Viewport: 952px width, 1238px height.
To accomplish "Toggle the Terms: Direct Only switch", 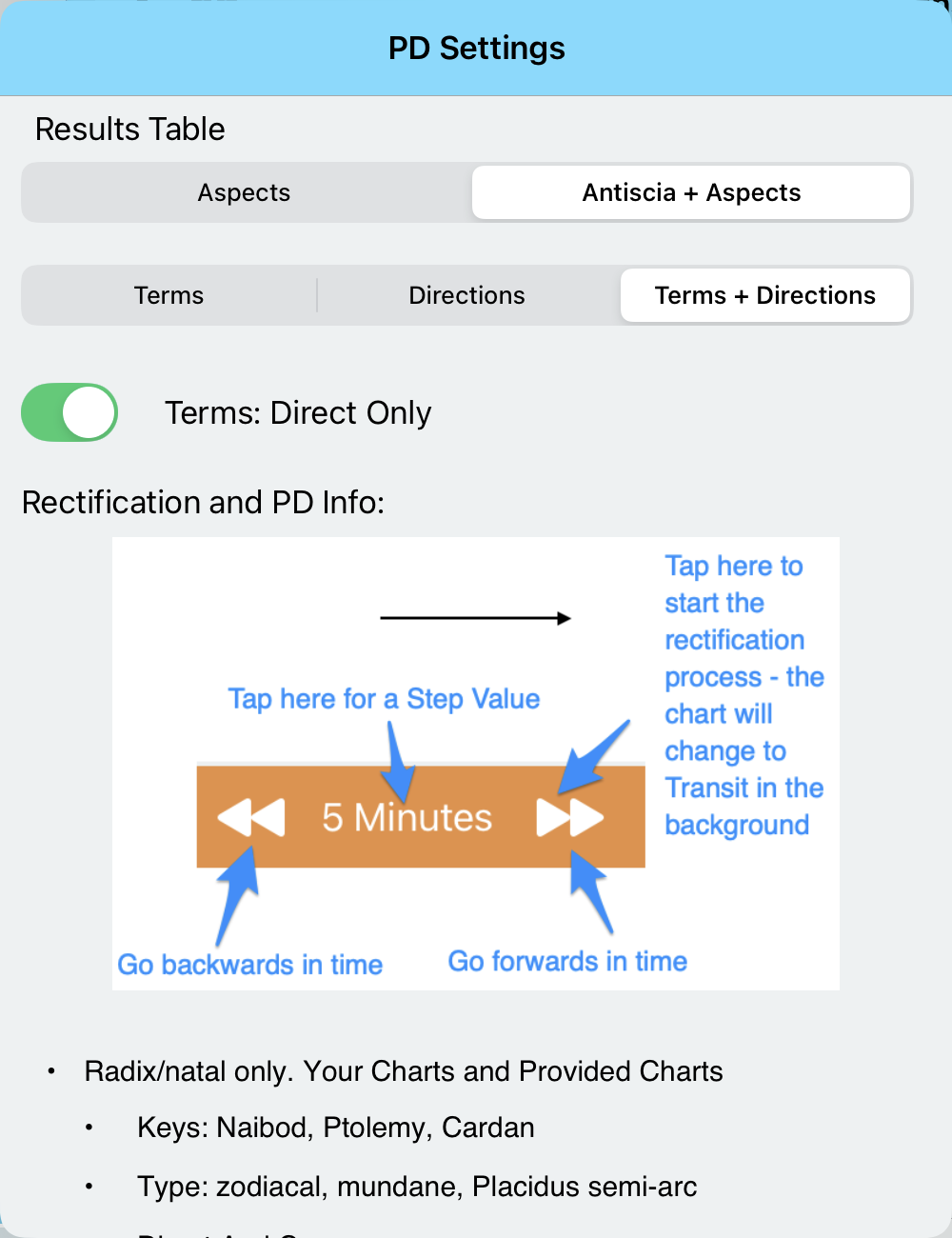I will coord(69,412).
